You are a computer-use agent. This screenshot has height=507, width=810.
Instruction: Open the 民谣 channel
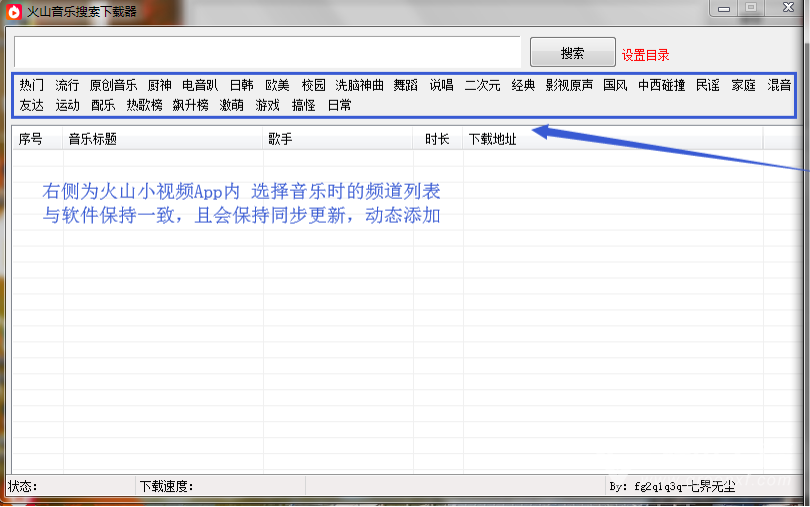708,85
